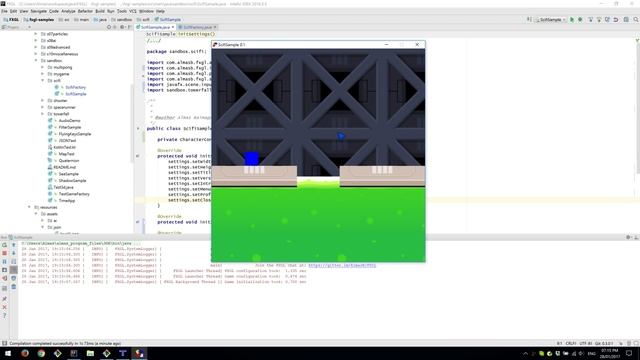The height and width of the screenshot is (360, 640).
Task: Expand the multipong folder
Action: click(42, 67)
